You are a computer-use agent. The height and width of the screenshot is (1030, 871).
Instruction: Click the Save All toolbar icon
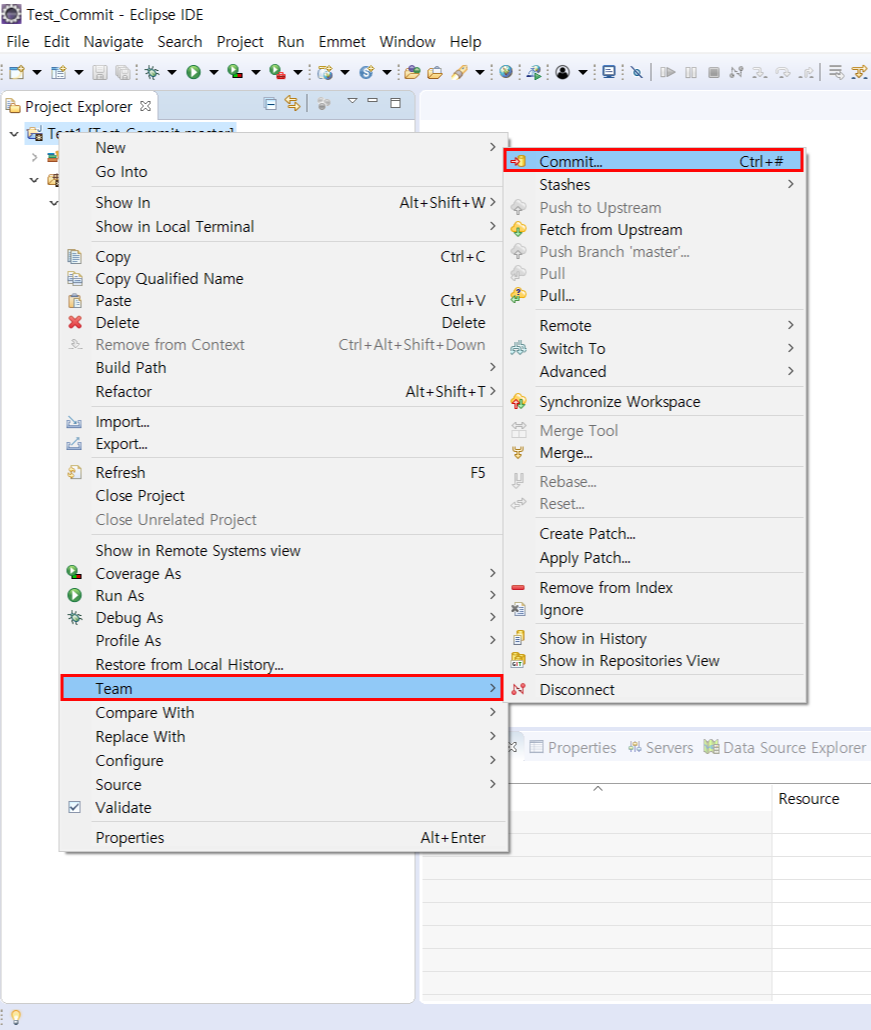[122, 72]
